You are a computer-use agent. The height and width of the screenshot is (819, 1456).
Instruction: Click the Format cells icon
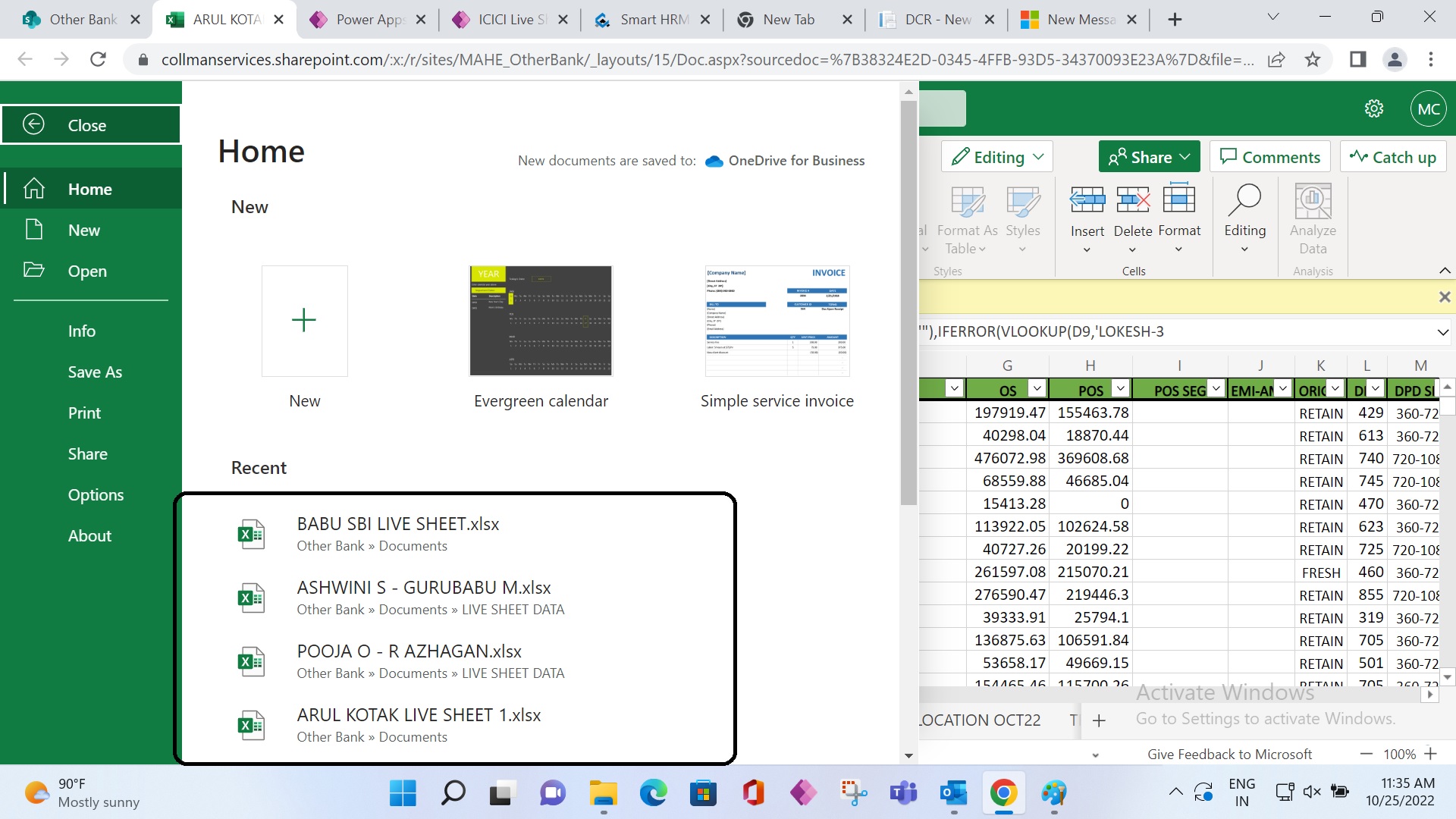(1178, 200)
